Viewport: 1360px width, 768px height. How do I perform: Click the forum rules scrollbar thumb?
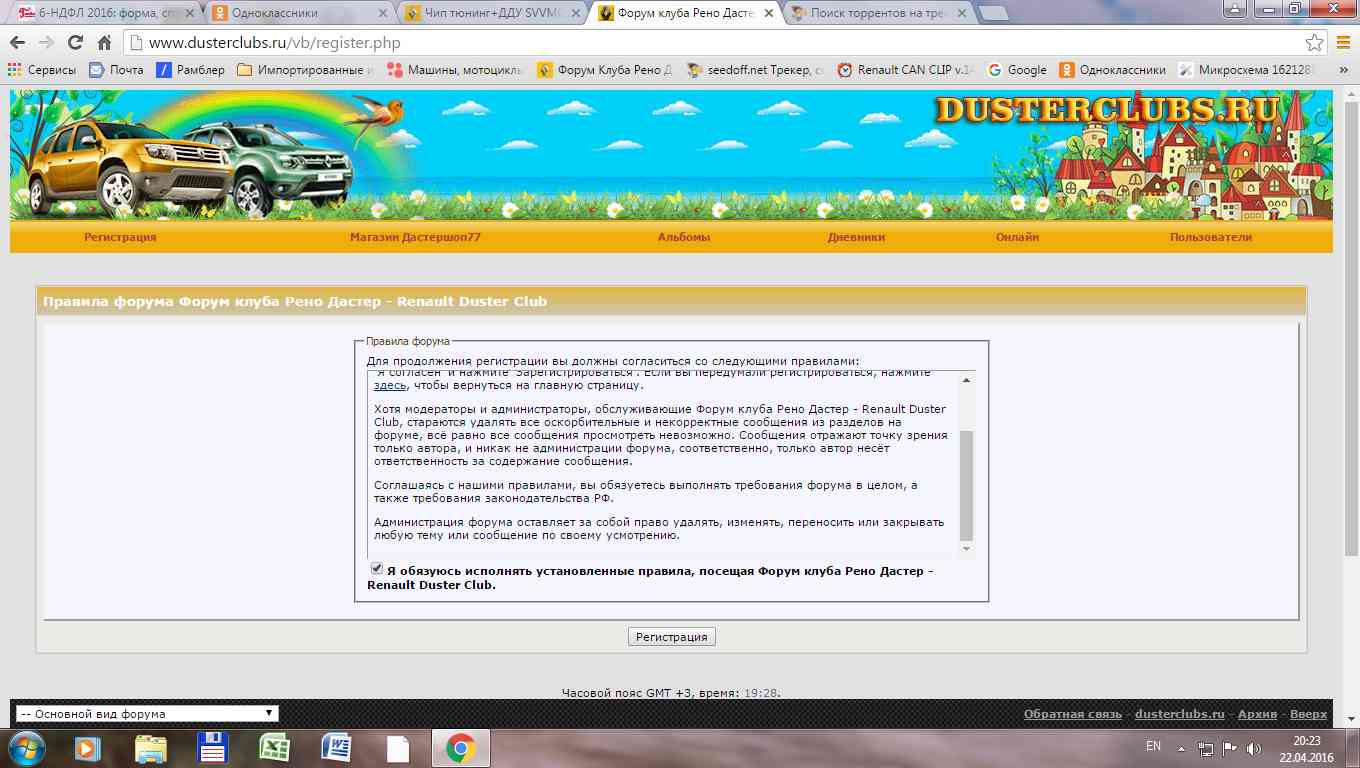[x=966, y=485]
